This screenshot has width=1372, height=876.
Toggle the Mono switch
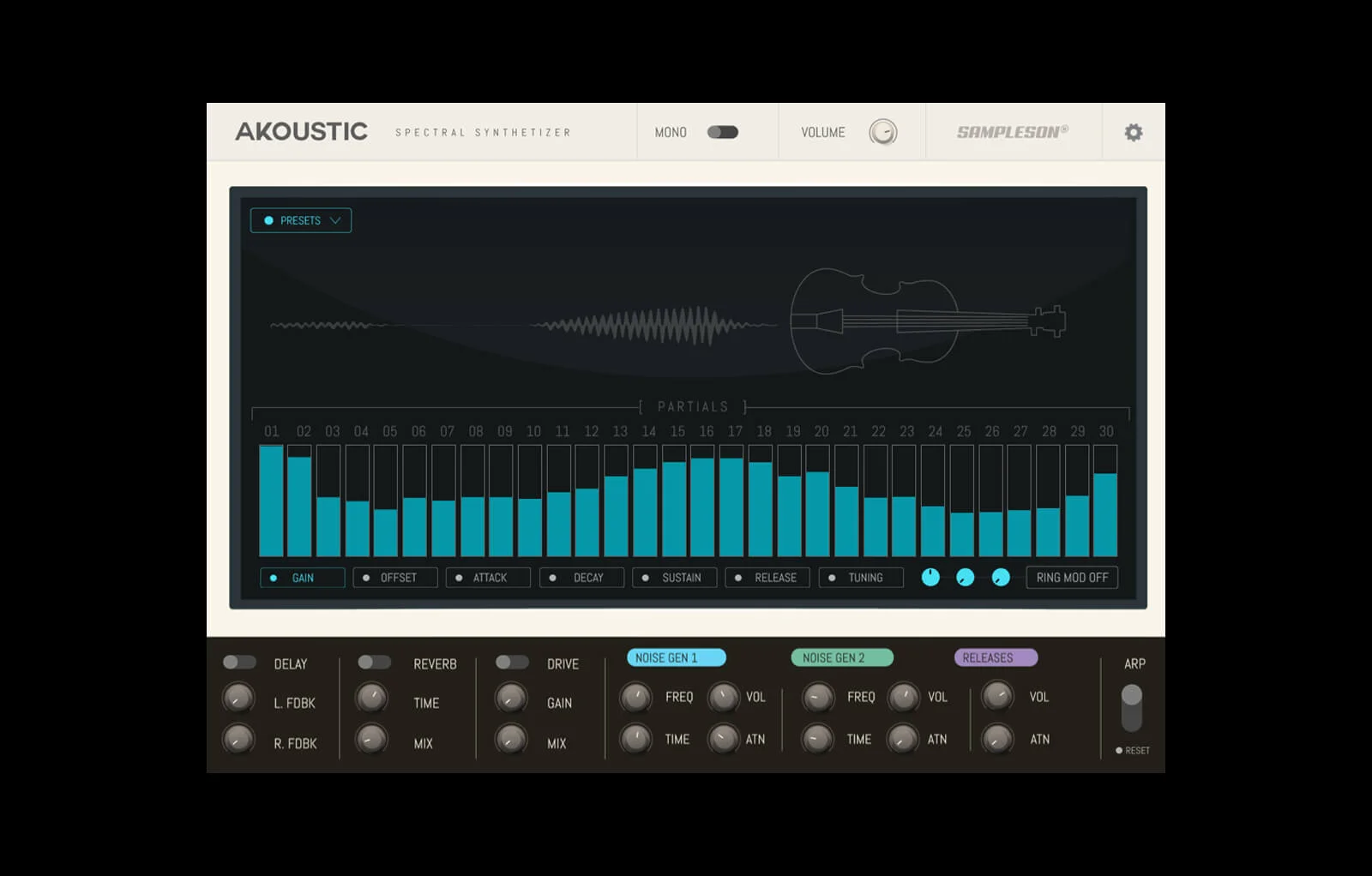723,132
